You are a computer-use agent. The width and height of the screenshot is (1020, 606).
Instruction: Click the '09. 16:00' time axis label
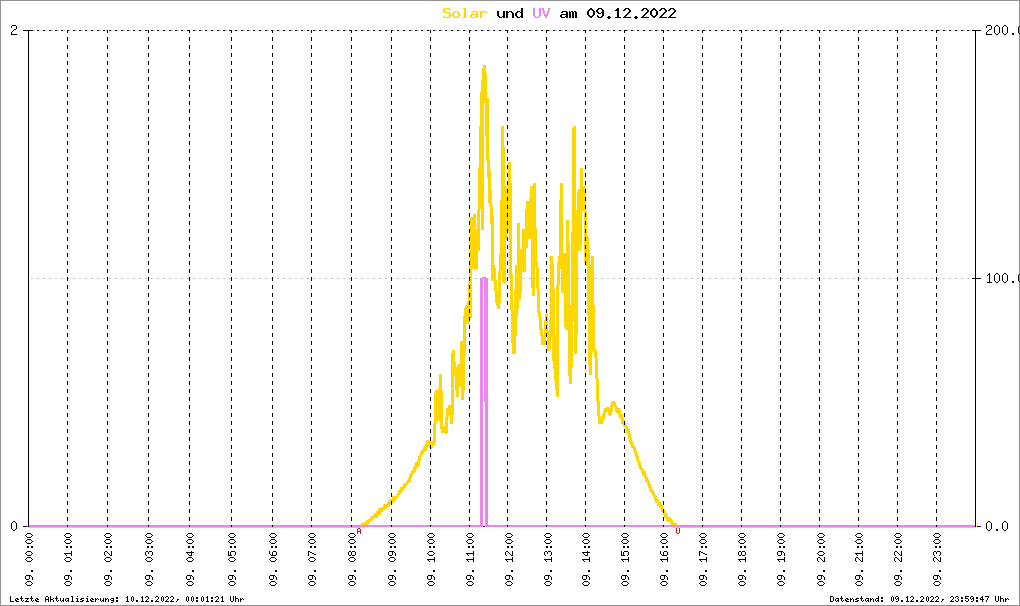[x=664, y=559]
